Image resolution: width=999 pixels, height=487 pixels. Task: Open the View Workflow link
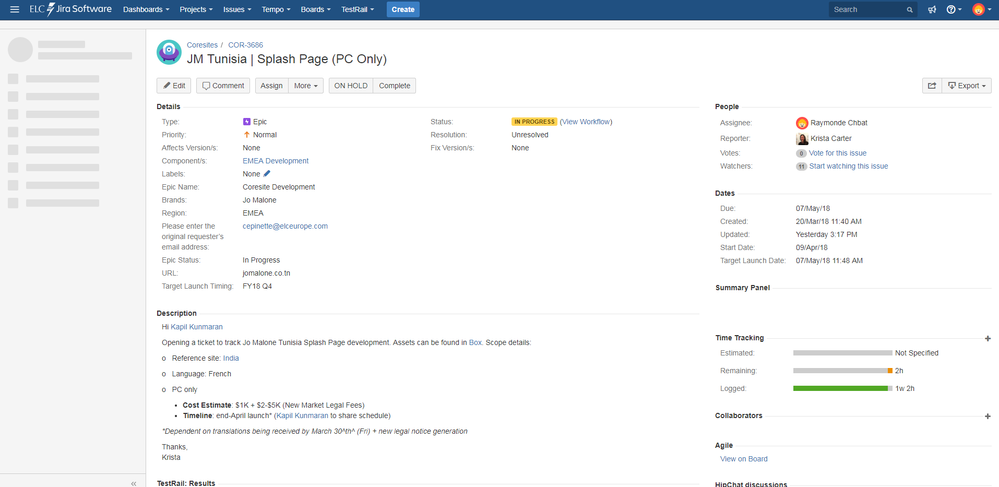[586, 121]
